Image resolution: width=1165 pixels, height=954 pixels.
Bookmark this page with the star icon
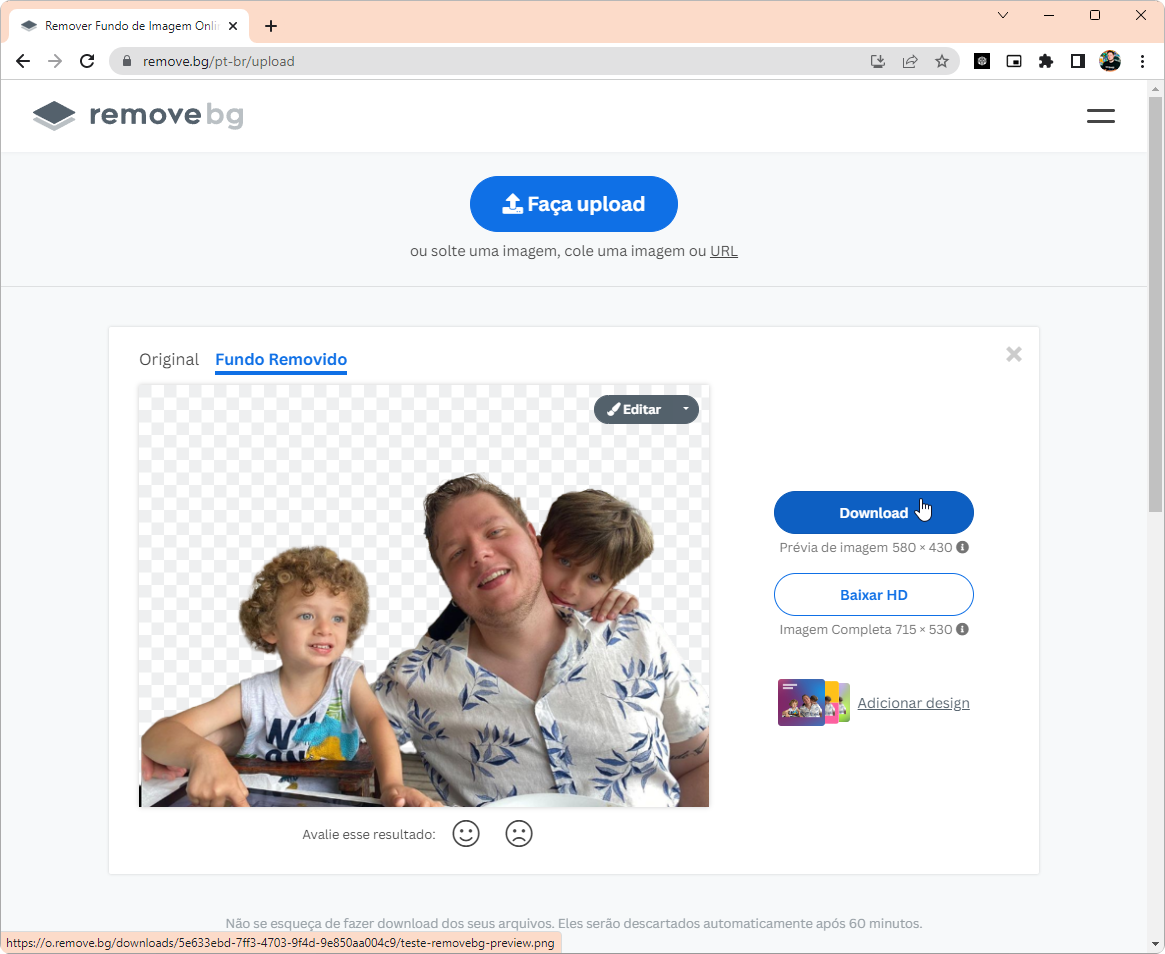coord(942,61)
